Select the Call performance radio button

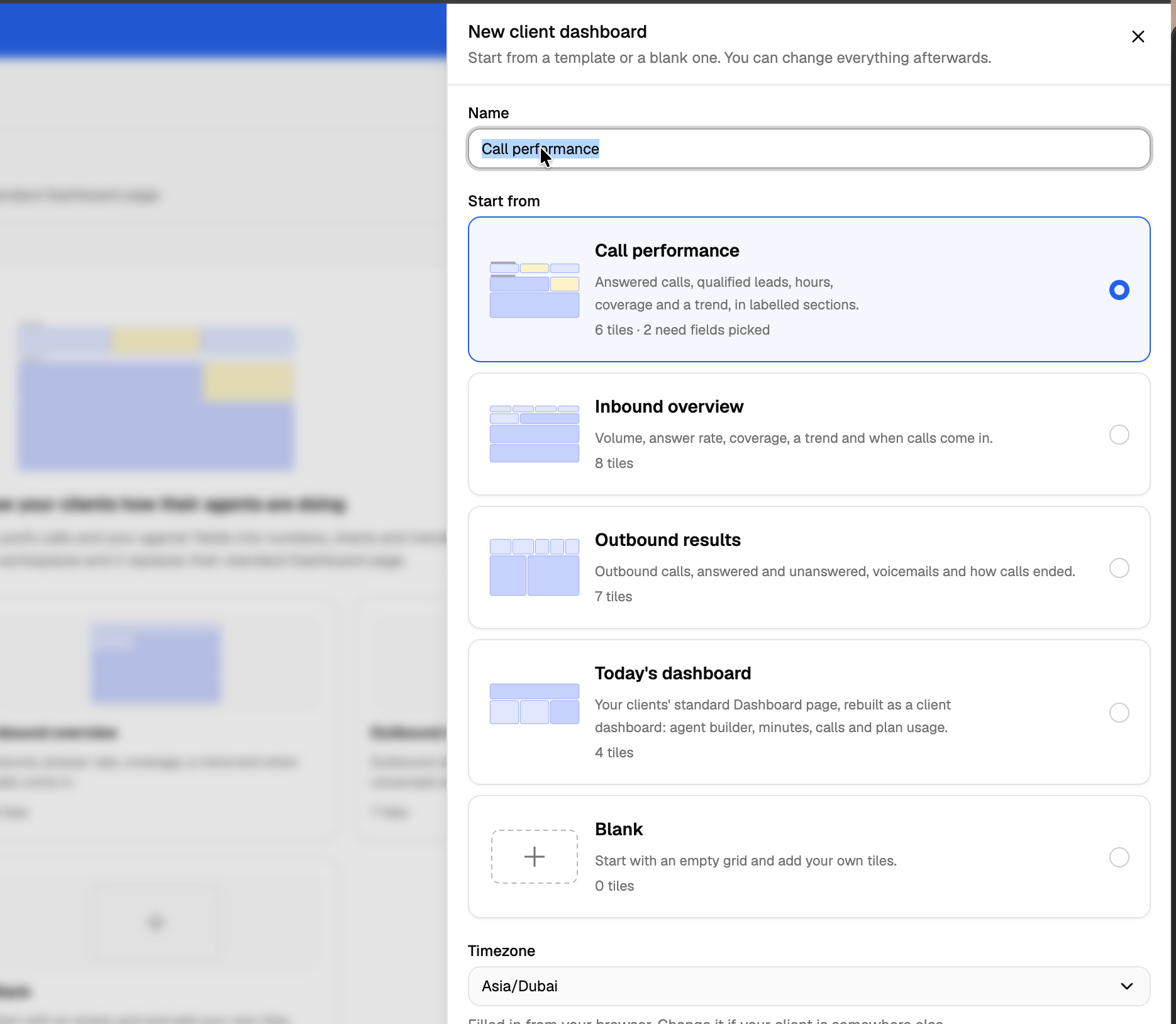(x=1119, y=290)
